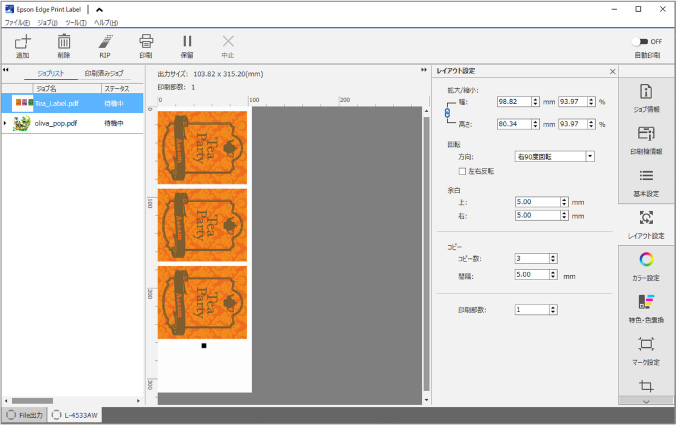
Task: Expand the oliva_pop.pdf job row arrow
Action: 5,123
